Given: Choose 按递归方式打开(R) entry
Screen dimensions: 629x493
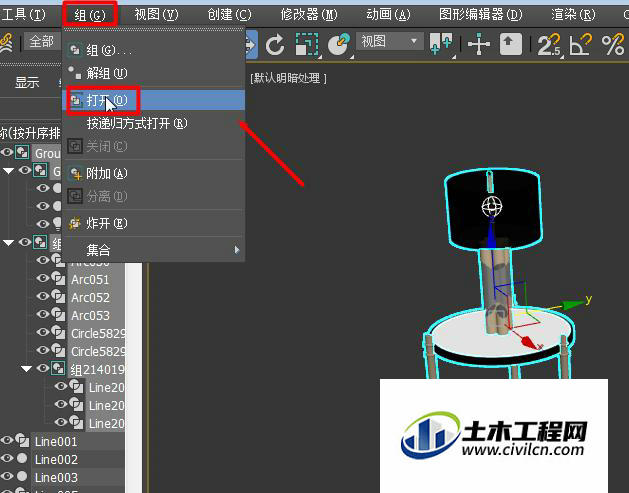Looking at the screenshot, I should 154,124.
